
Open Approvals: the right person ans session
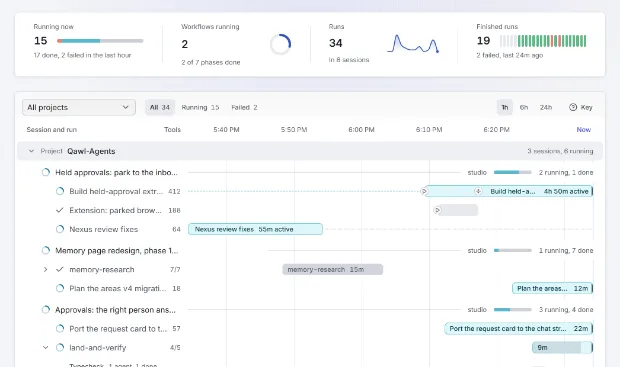tap(115, 310)
